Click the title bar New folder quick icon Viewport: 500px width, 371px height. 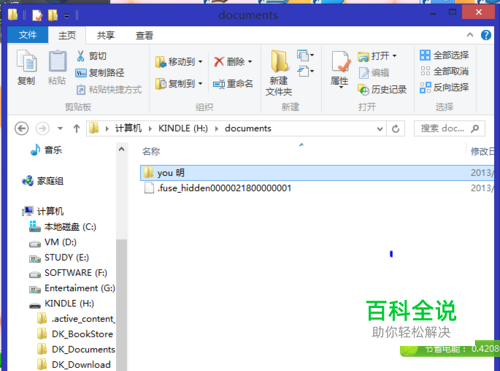coord(53,15)
